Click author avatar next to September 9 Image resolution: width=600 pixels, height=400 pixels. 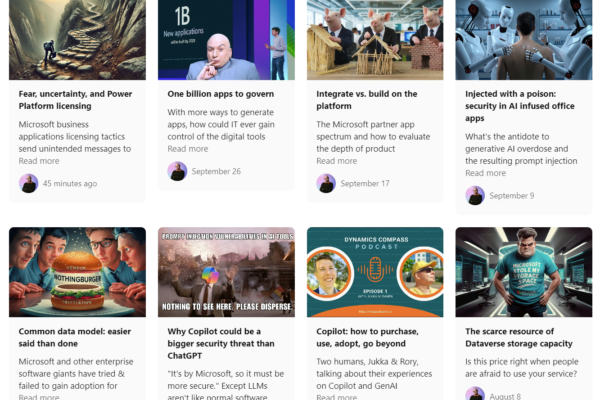[x=475, y=196]
